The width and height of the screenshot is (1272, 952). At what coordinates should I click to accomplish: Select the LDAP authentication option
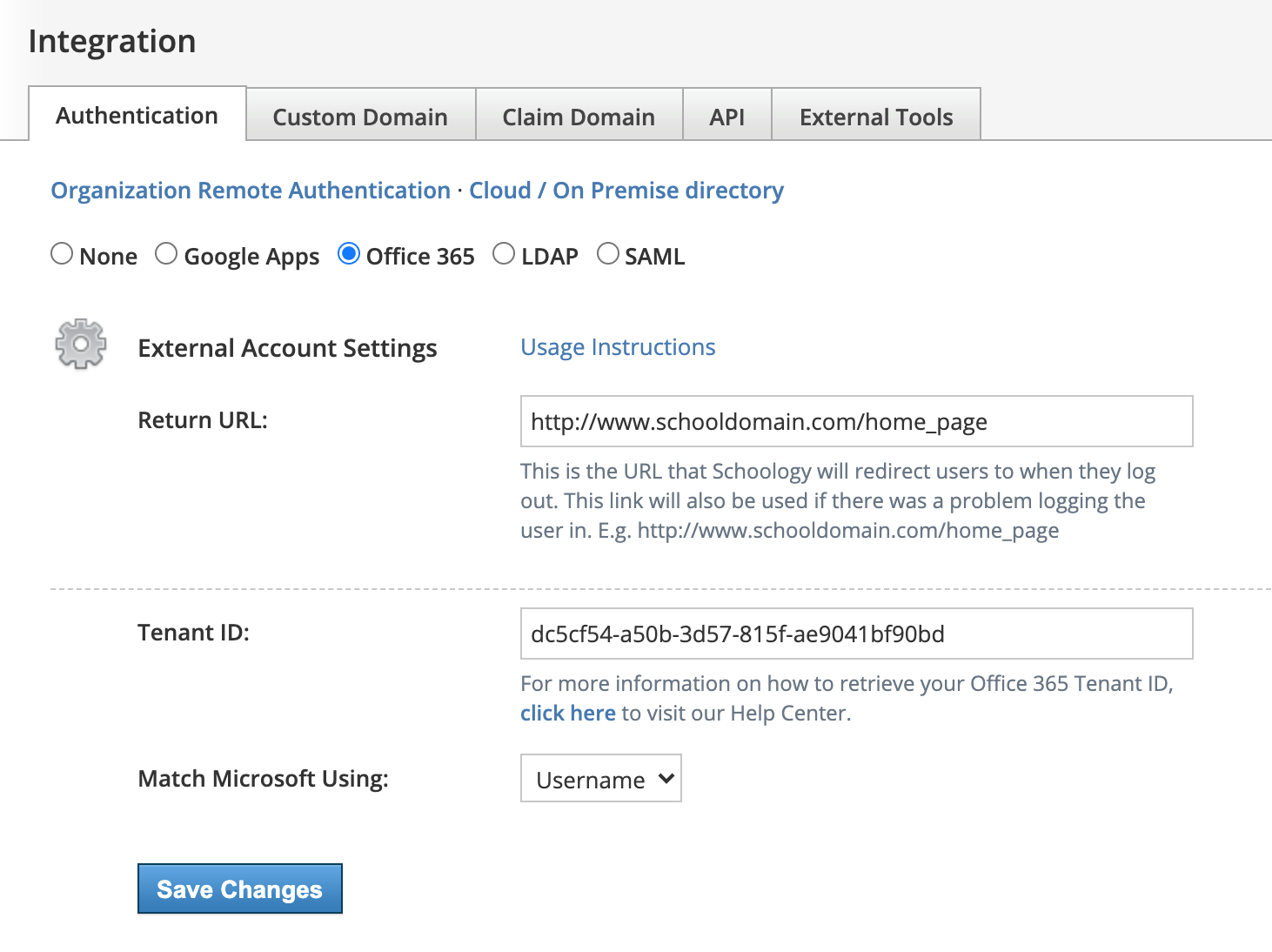tap(505, 253)
